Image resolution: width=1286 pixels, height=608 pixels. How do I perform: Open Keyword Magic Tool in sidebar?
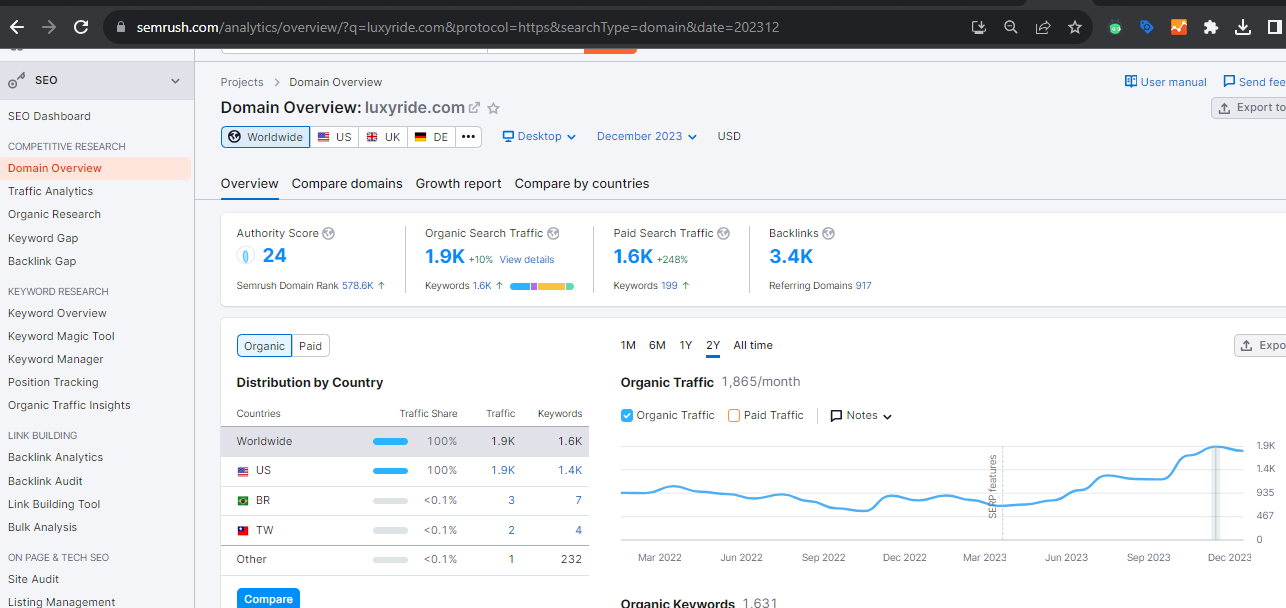[61, 336]
